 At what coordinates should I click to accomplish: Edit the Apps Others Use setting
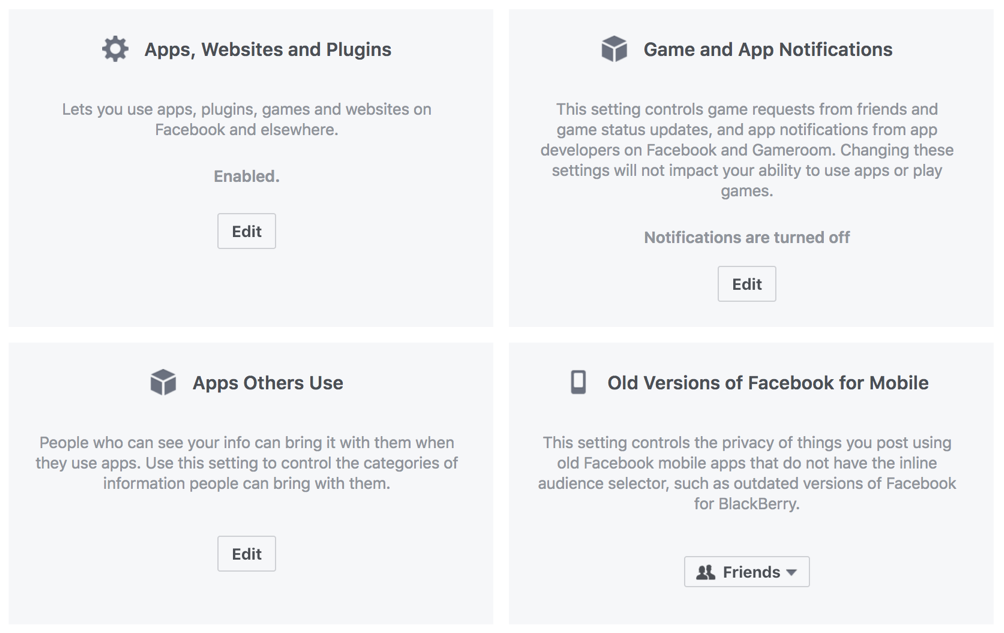(x=246, y=553)
